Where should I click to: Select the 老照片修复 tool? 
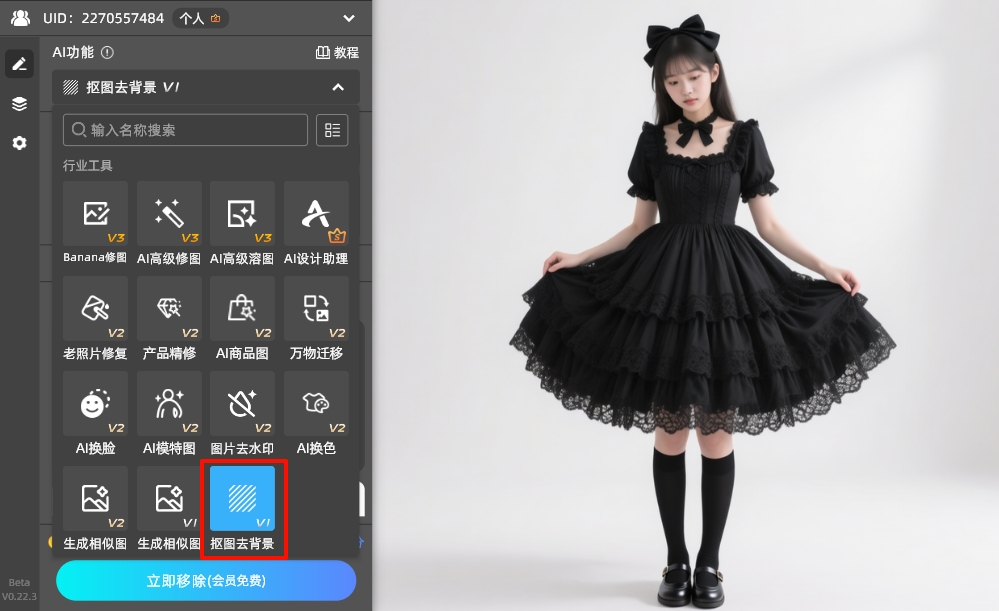pyautogui.click(x=95, y=309)
